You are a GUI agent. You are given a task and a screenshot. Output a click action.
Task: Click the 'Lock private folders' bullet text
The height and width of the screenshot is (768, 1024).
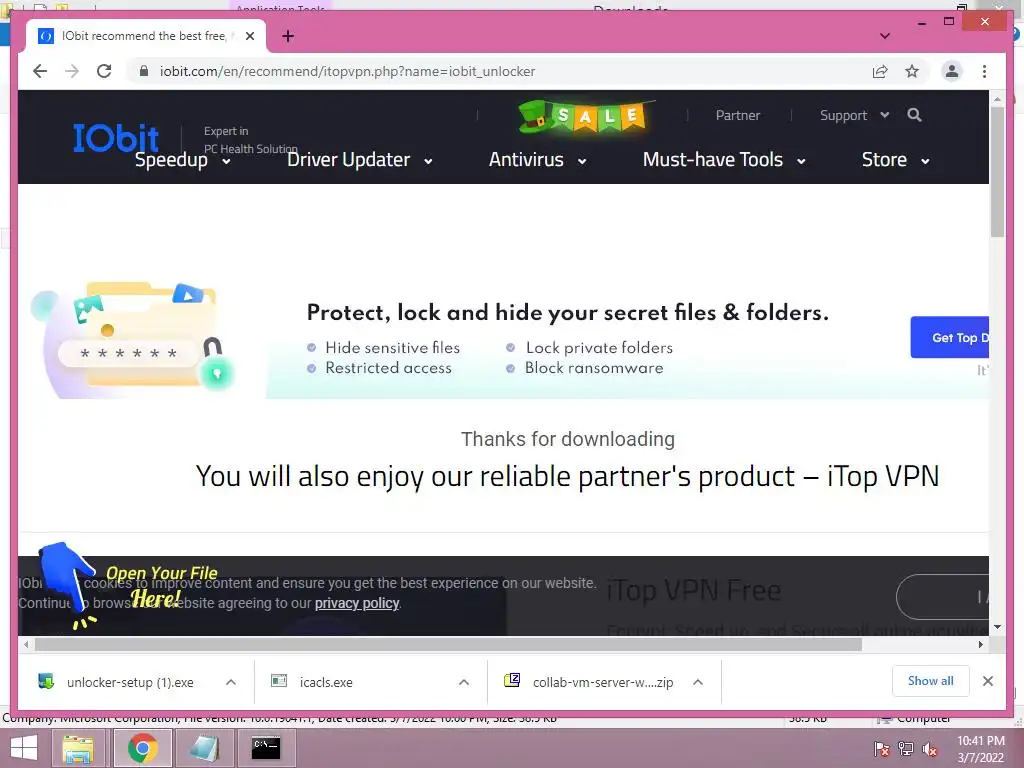coord(599,347)
